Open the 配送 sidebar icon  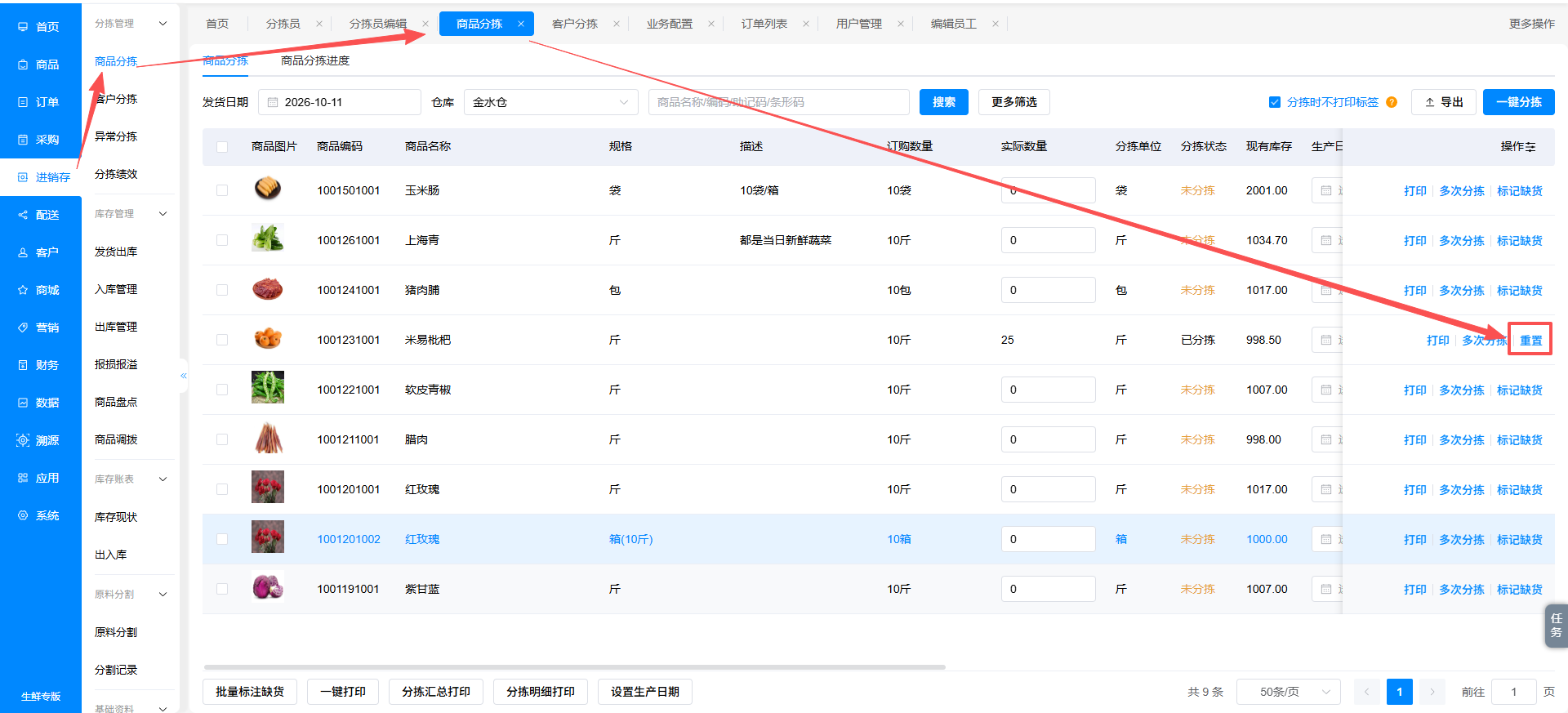coord(23,215)
